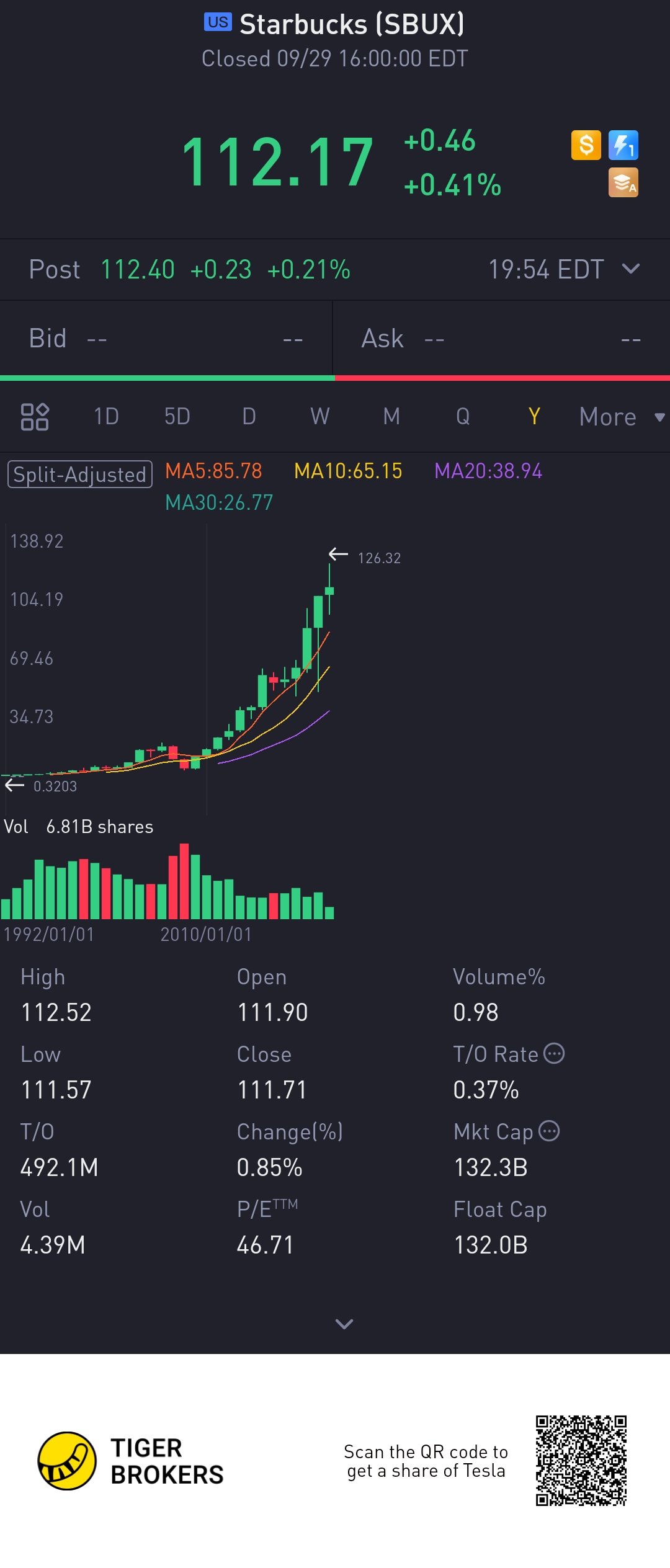Tap the MA20:38.94 indicator label
Screen dimensions: 670x1568
[x=488, y=471]
